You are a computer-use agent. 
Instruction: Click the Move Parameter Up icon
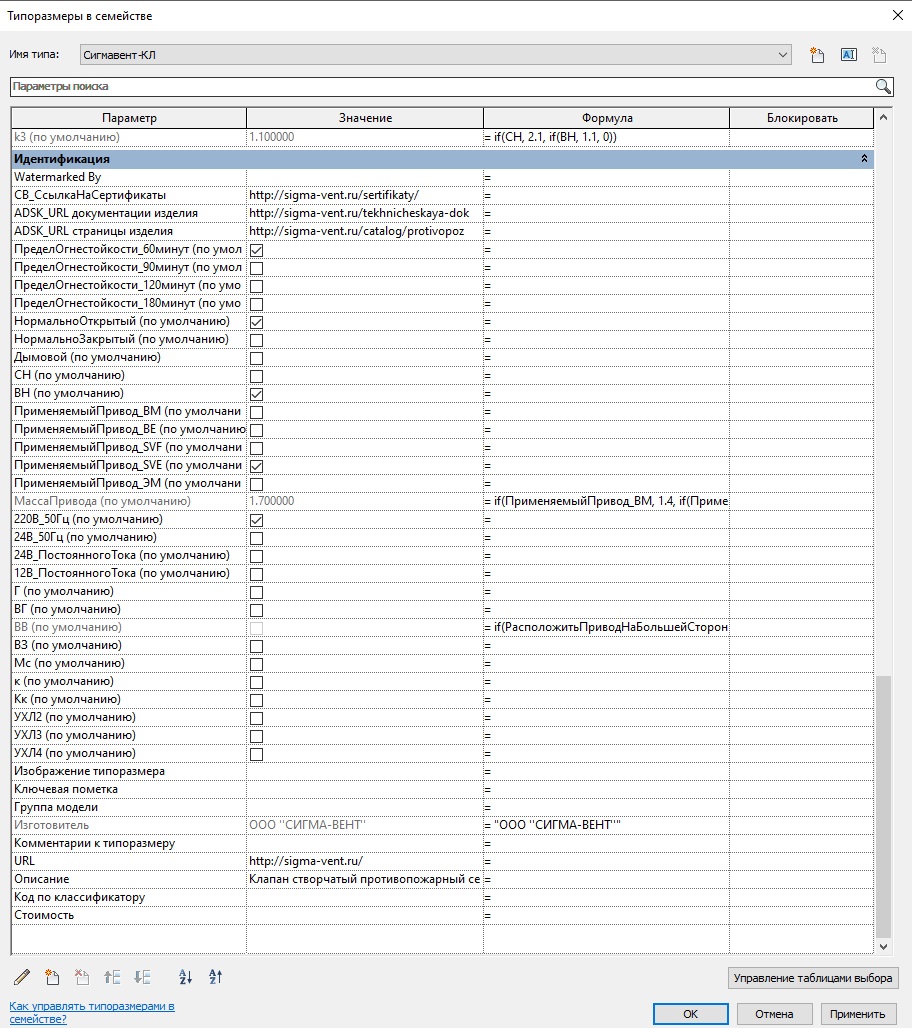(x=112, y=977)
